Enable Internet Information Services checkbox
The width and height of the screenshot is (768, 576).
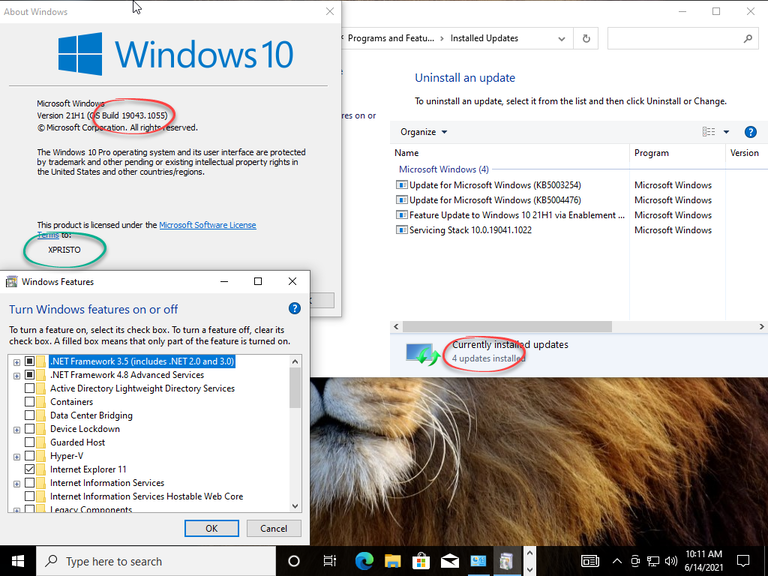click(x=30, y=483)
